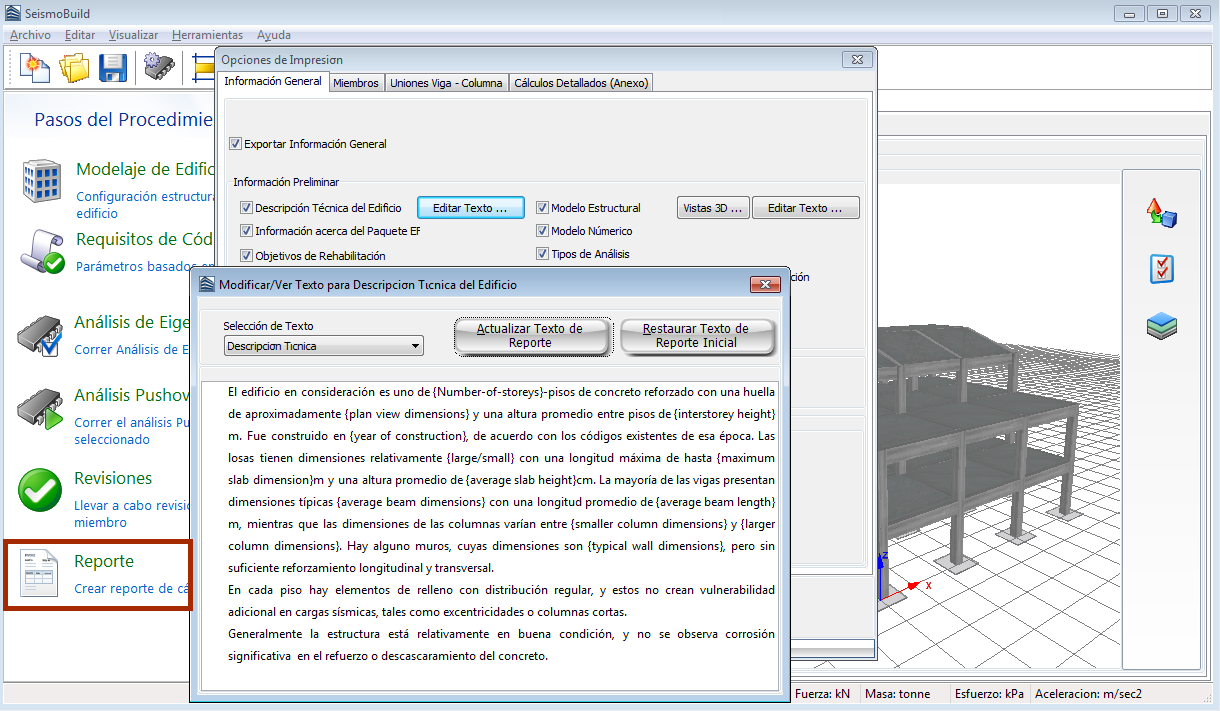Click the 3D shapes icon in right panel
1220x711 pixels.
pyautogui.click(x=1161, y=212)
